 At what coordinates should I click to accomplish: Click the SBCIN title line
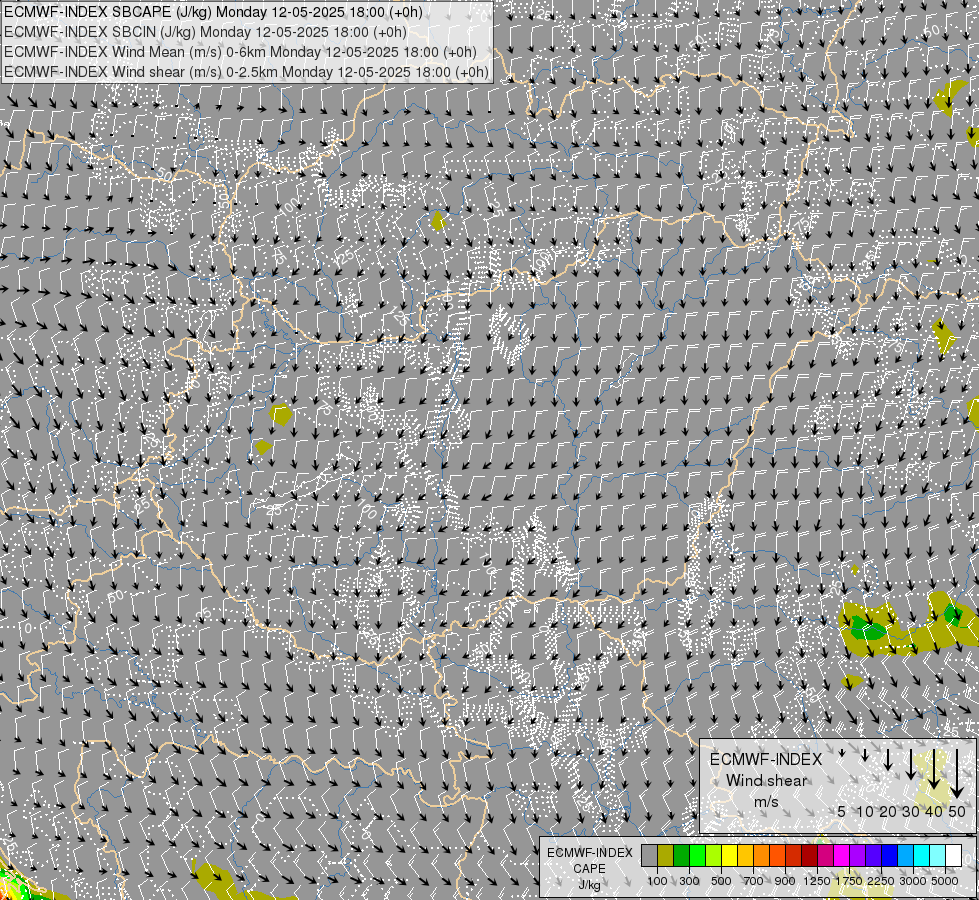[205, 32]
